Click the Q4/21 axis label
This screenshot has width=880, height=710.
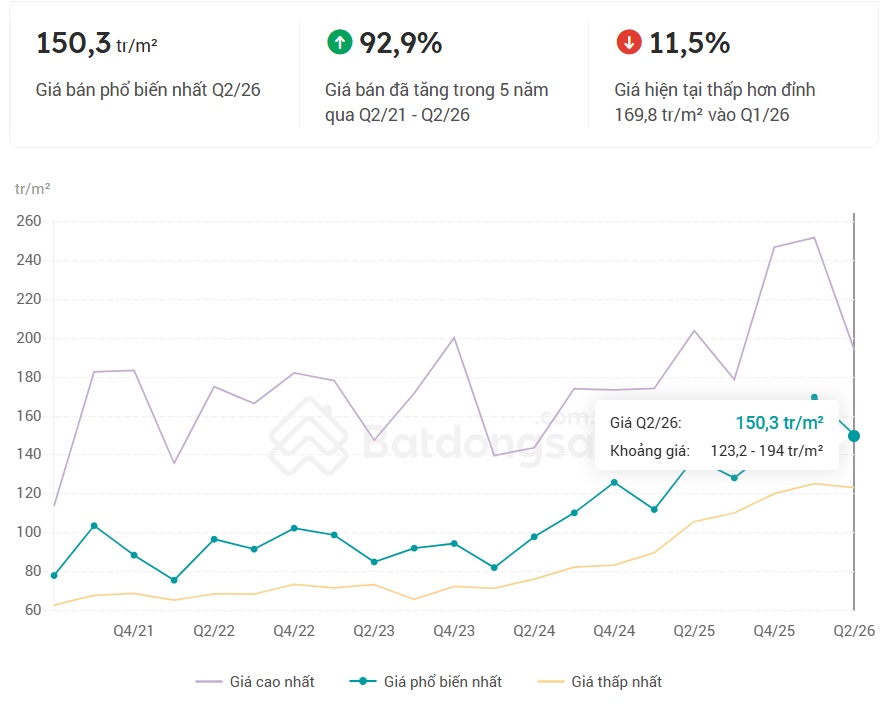134,631
